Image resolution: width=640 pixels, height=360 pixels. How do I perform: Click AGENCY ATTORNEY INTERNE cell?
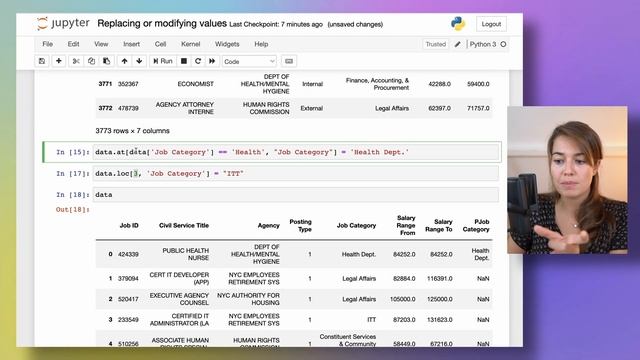184,108
